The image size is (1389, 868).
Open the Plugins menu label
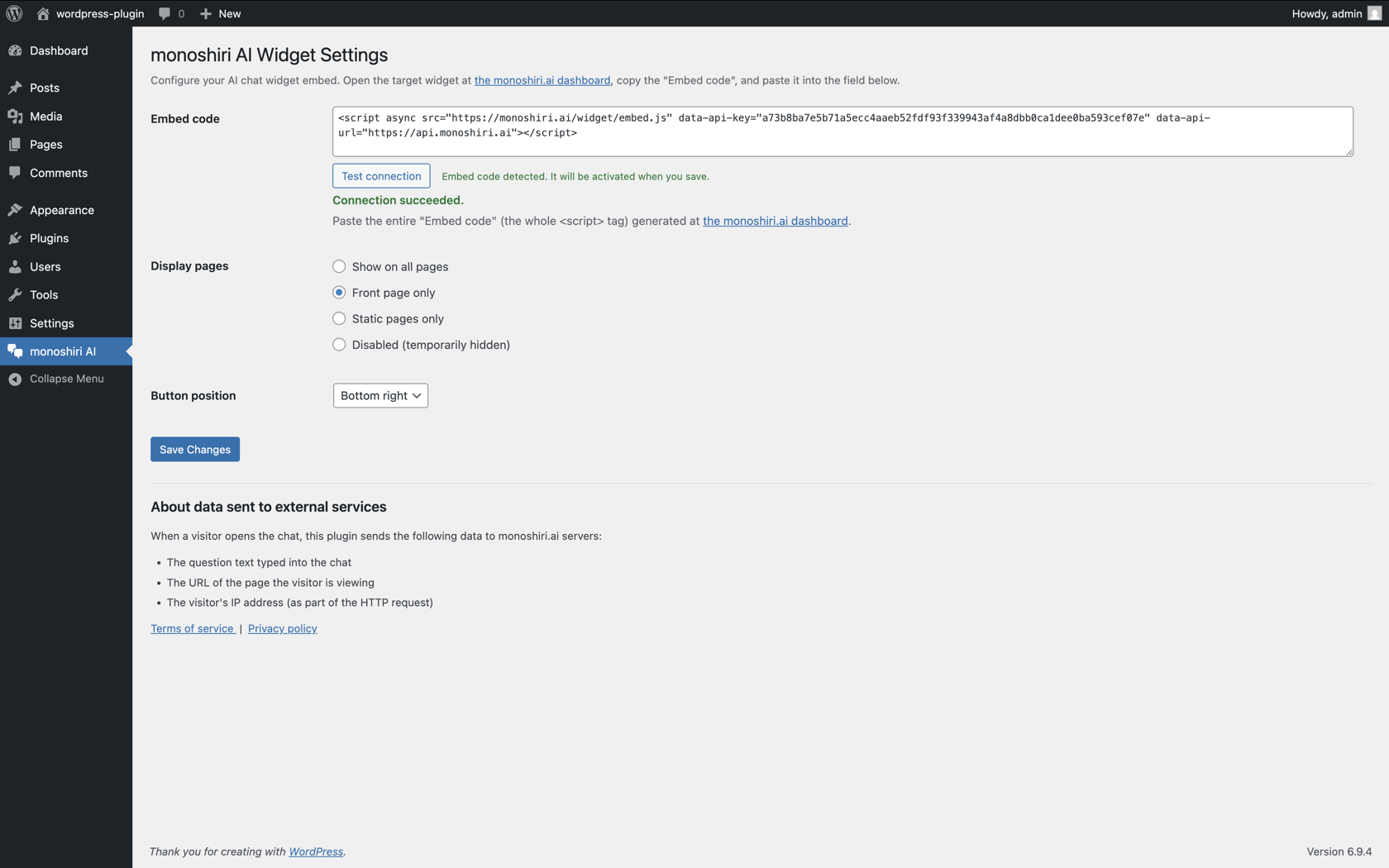50,238
